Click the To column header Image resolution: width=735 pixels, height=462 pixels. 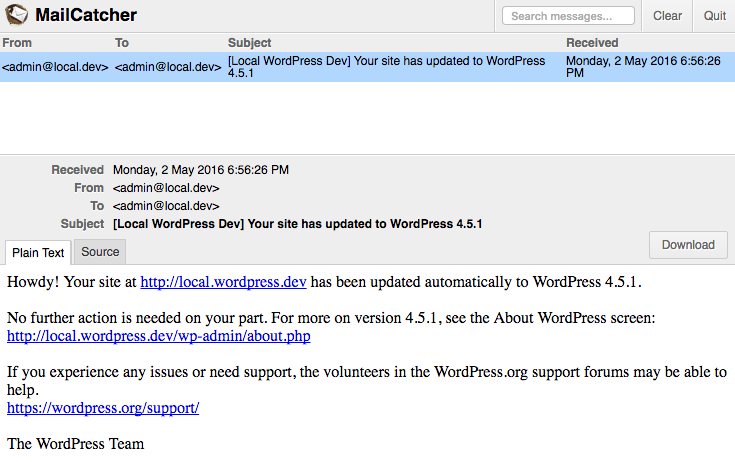point(122,43)
